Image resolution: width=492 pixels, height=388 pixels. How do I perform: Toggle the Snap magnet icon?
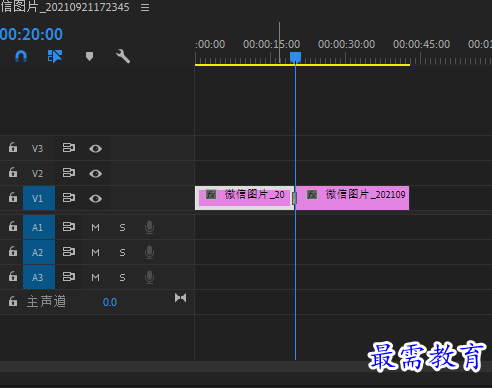pyautogui.click(x=21, y=56)
